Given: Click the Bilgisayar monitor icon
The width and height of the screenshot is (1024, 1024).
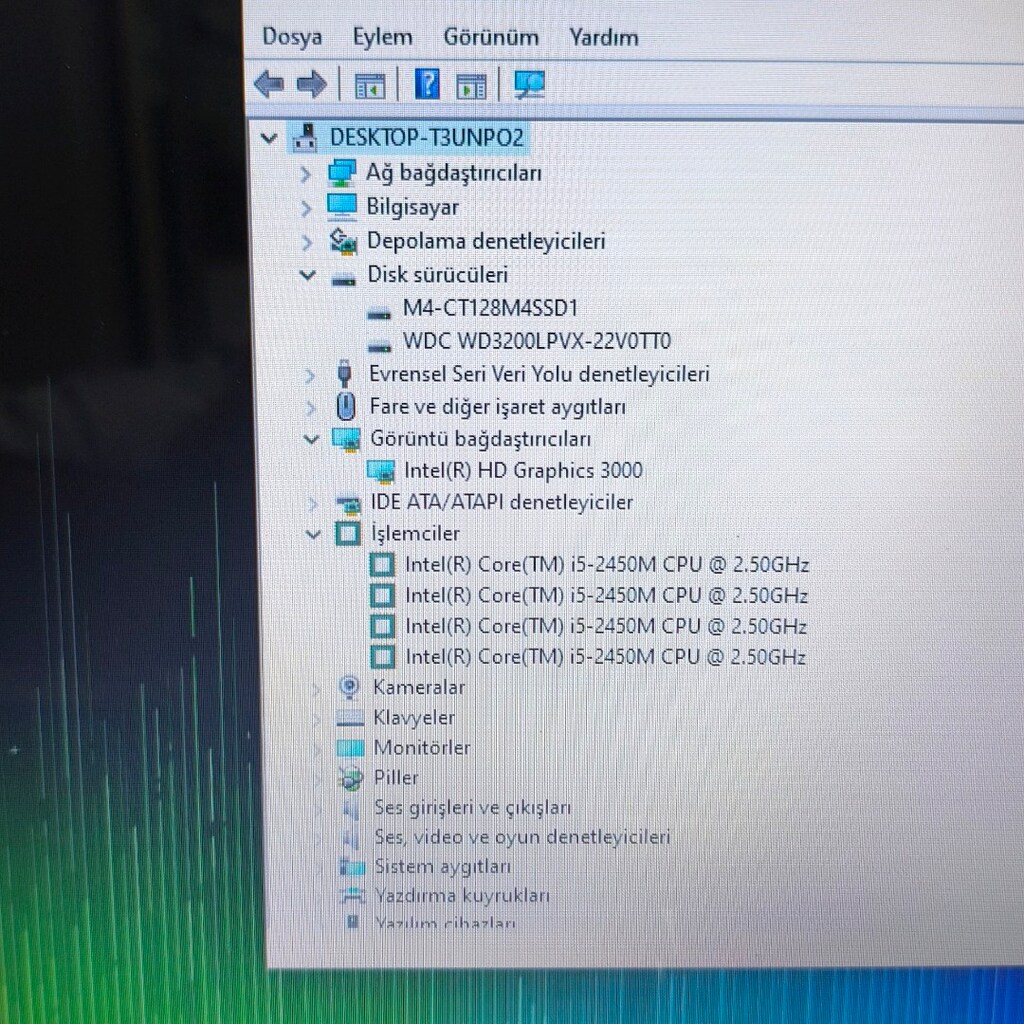Looking at the screenshot, I should (342, 206).
